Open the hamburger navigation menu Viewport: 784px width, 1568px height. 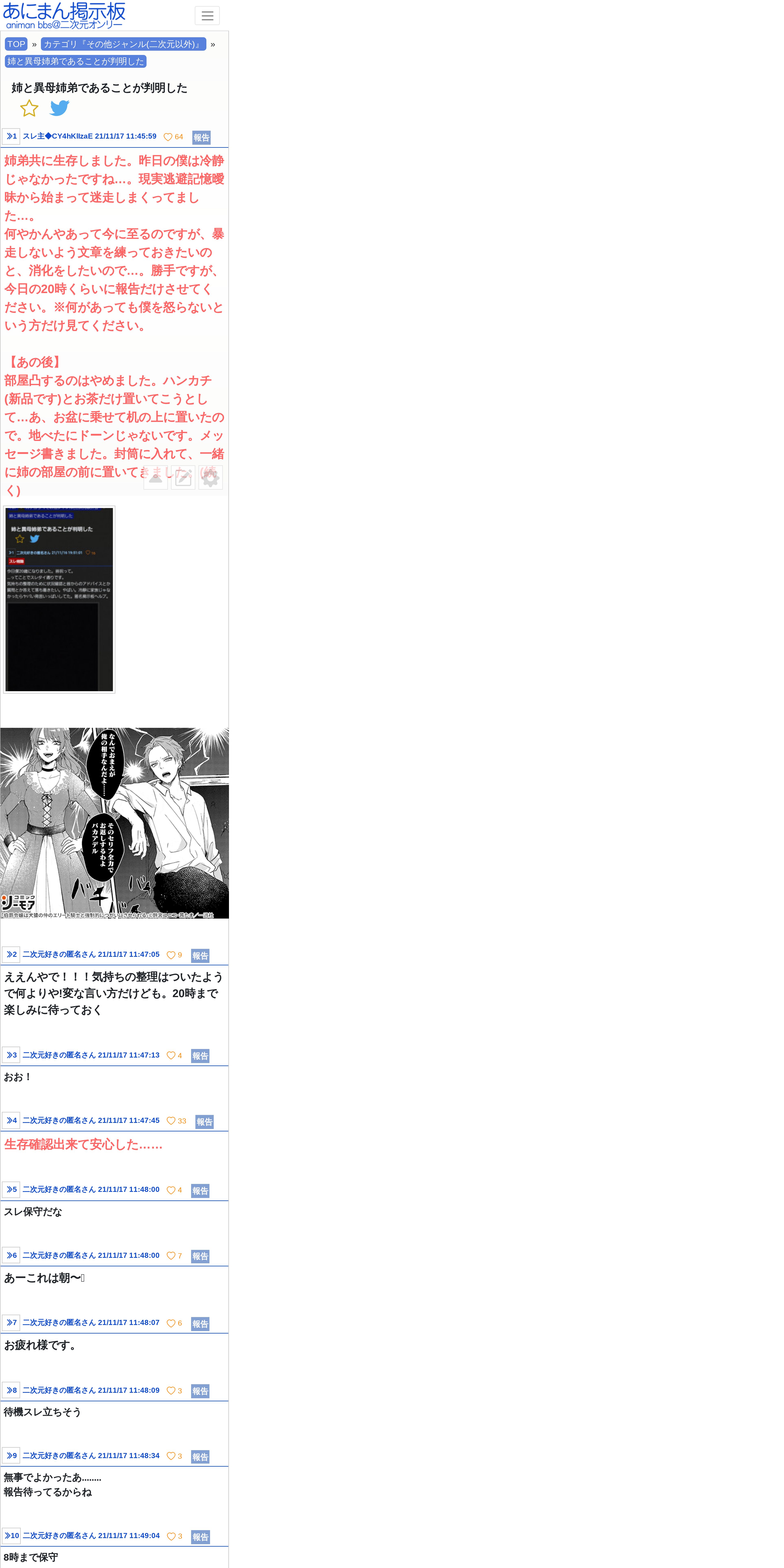click(x=207, y=16)
